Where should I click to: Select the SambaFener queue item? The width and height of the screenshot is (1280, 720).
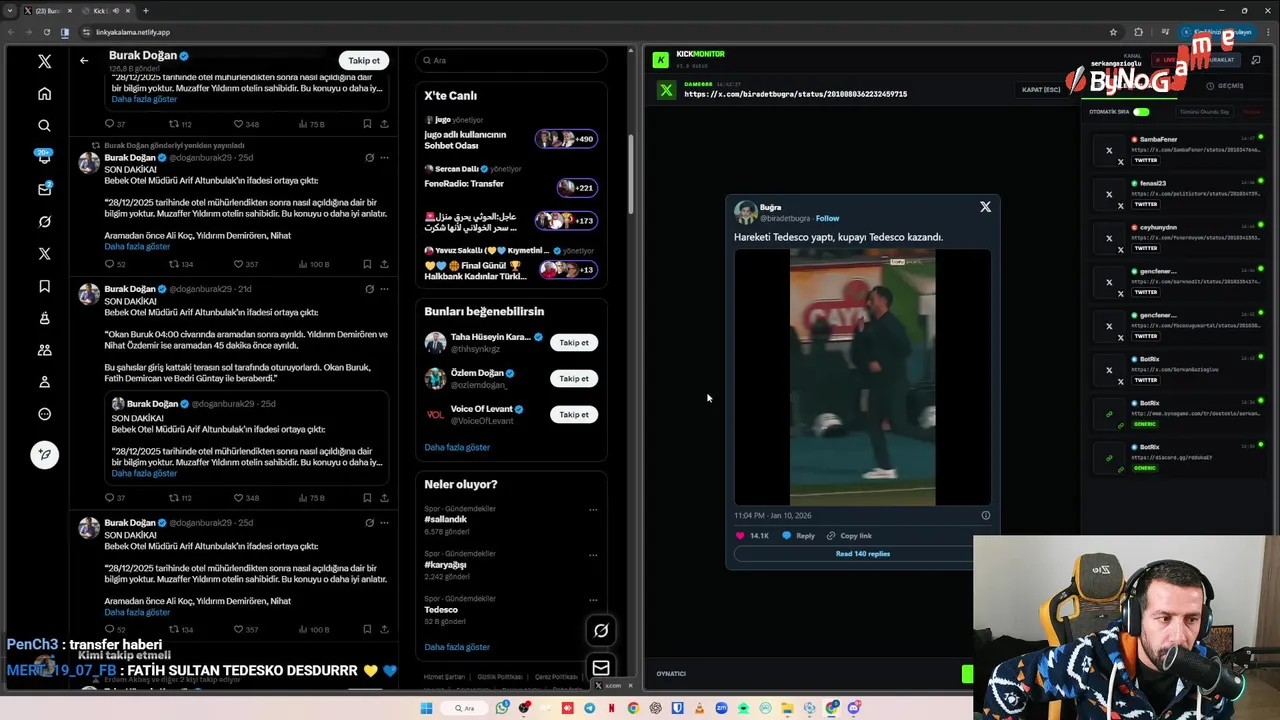coord(1176,150)
